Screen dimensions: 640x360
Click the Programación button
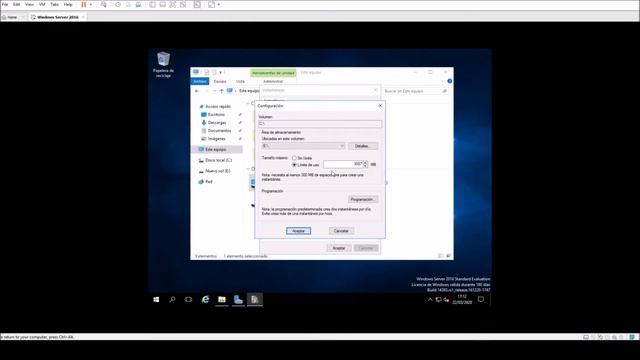(362, 200)
